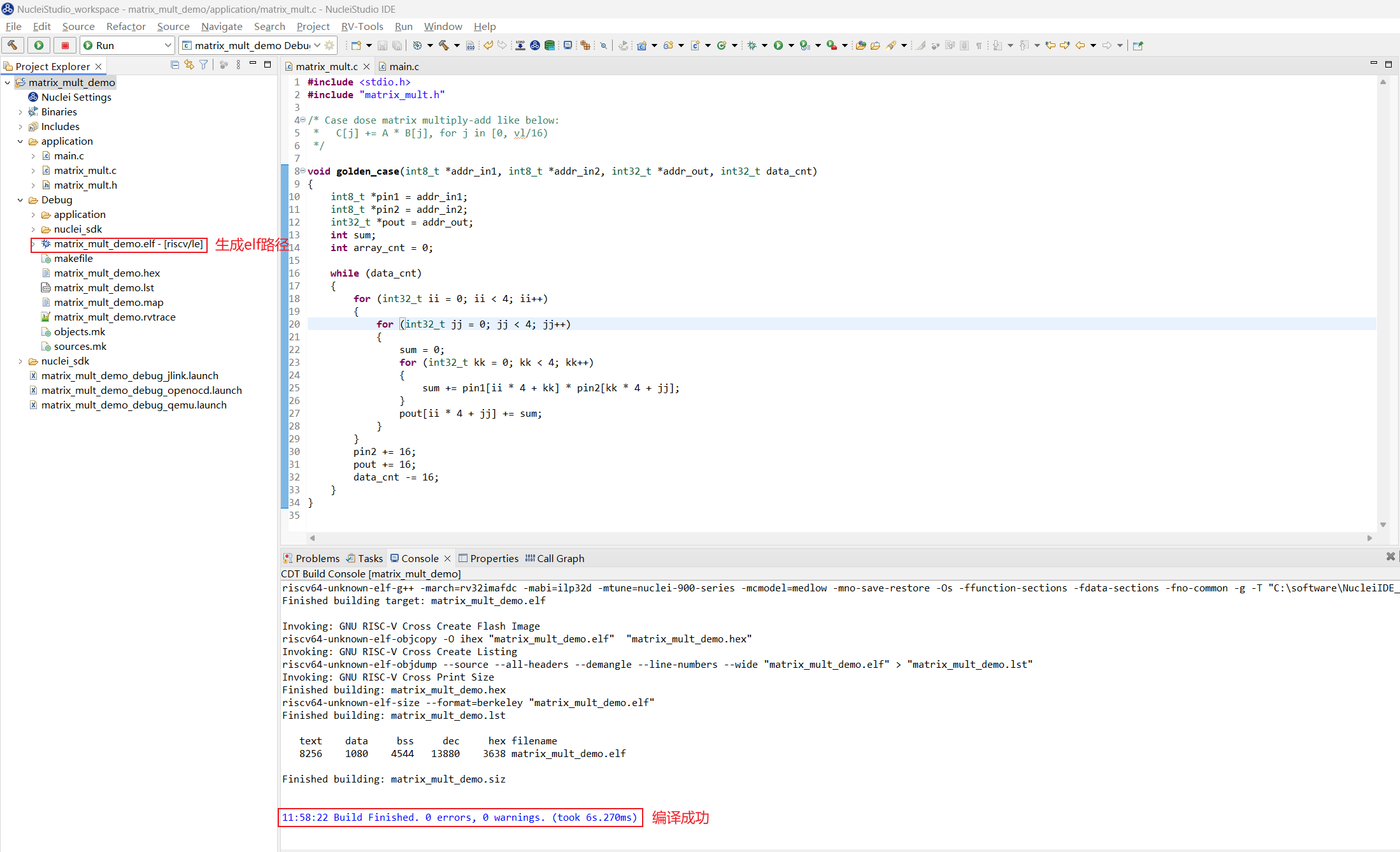Click the green Launch button on the launch bar

[39, 45]
